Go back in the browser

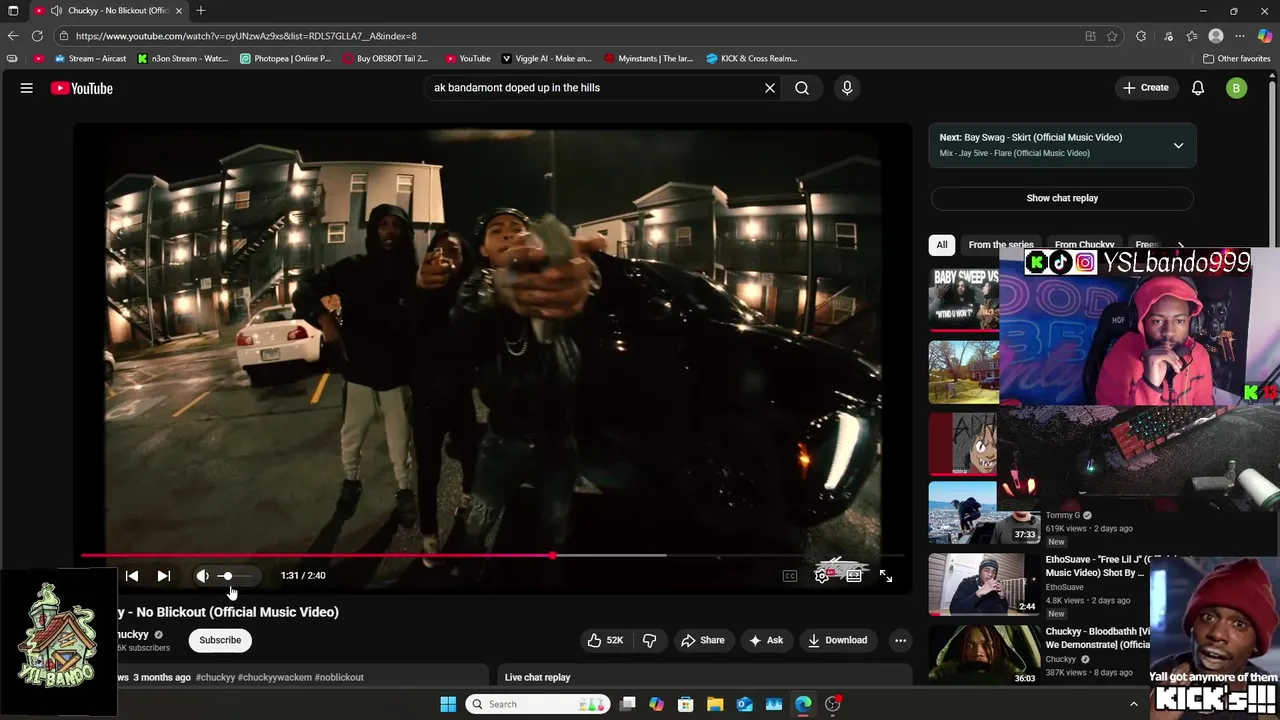click(x=13, y=36)
